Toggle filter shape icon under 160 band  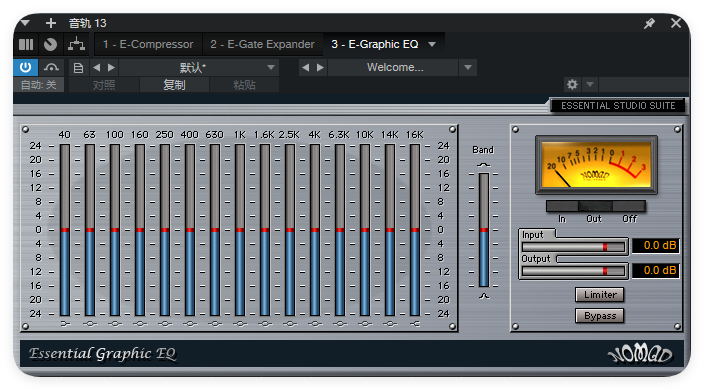140,324
